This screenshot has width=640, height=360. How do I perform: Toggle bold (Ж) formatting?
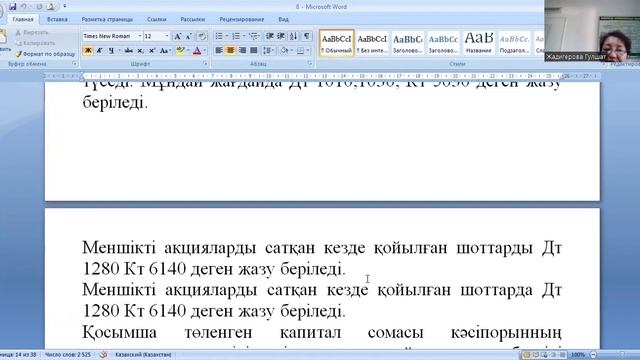[x=88, y=51]
